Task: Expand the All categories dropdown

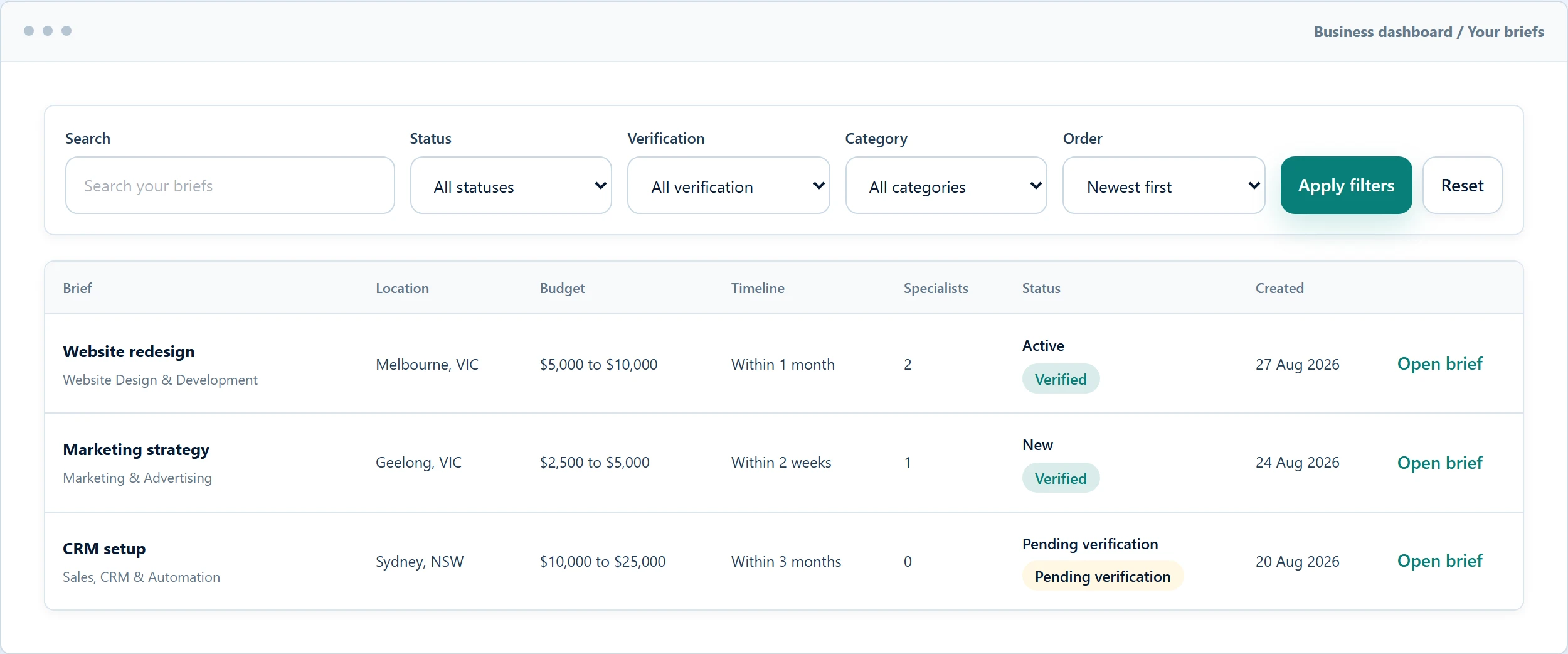Action: pos(946,185)
